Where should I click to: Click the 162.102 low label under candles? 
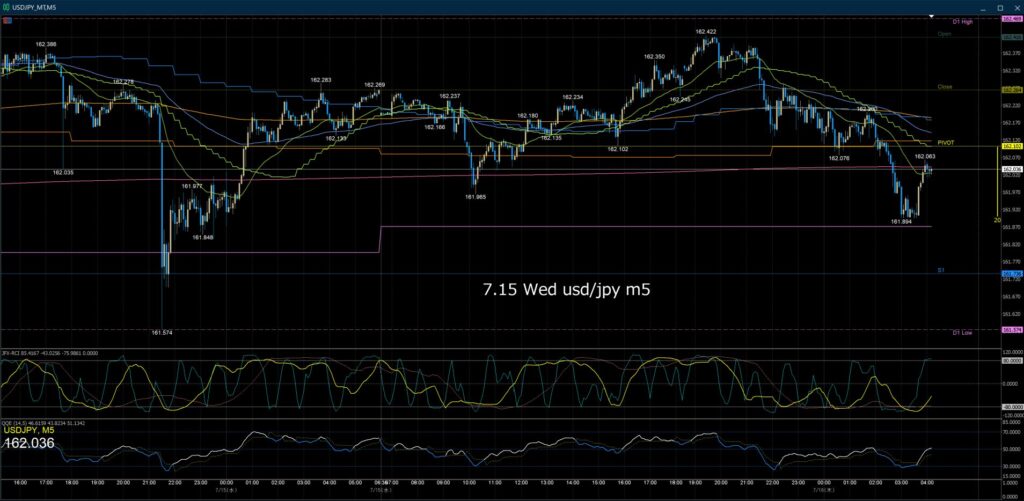(618, 149)
